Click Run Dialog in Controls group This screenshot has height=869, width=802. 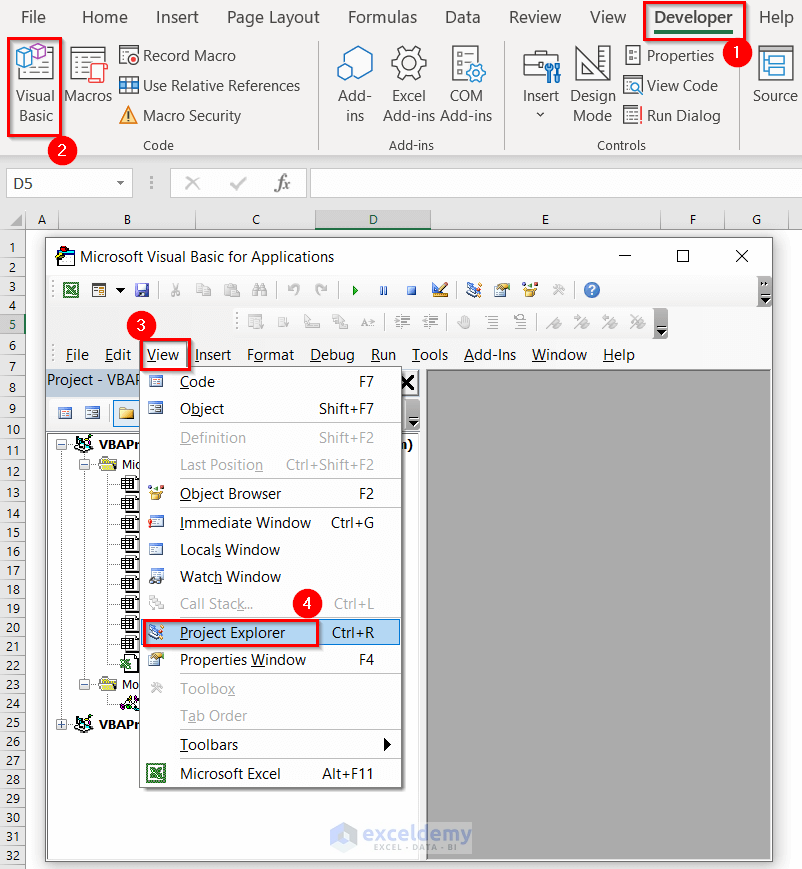click(x=672, y=115)
